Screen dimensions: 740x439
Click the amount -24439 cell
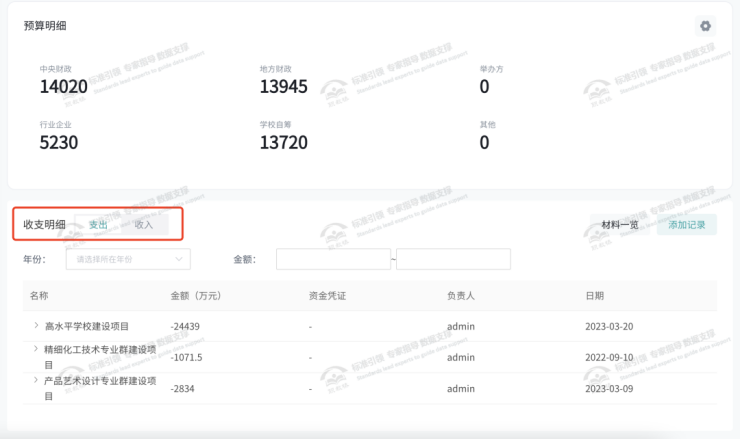187,326
